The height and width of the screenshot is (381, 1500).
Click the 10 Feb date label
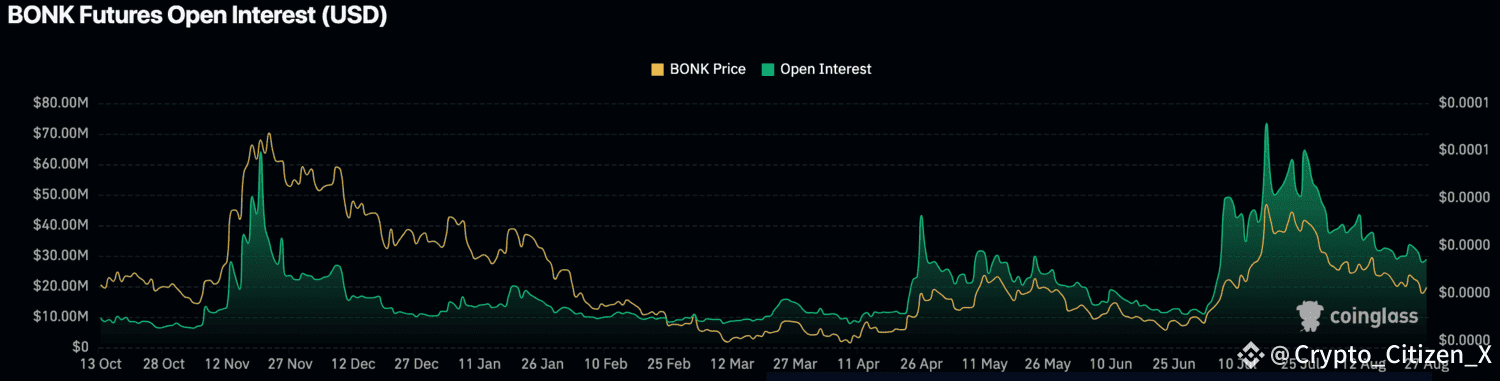coord(607,364)
